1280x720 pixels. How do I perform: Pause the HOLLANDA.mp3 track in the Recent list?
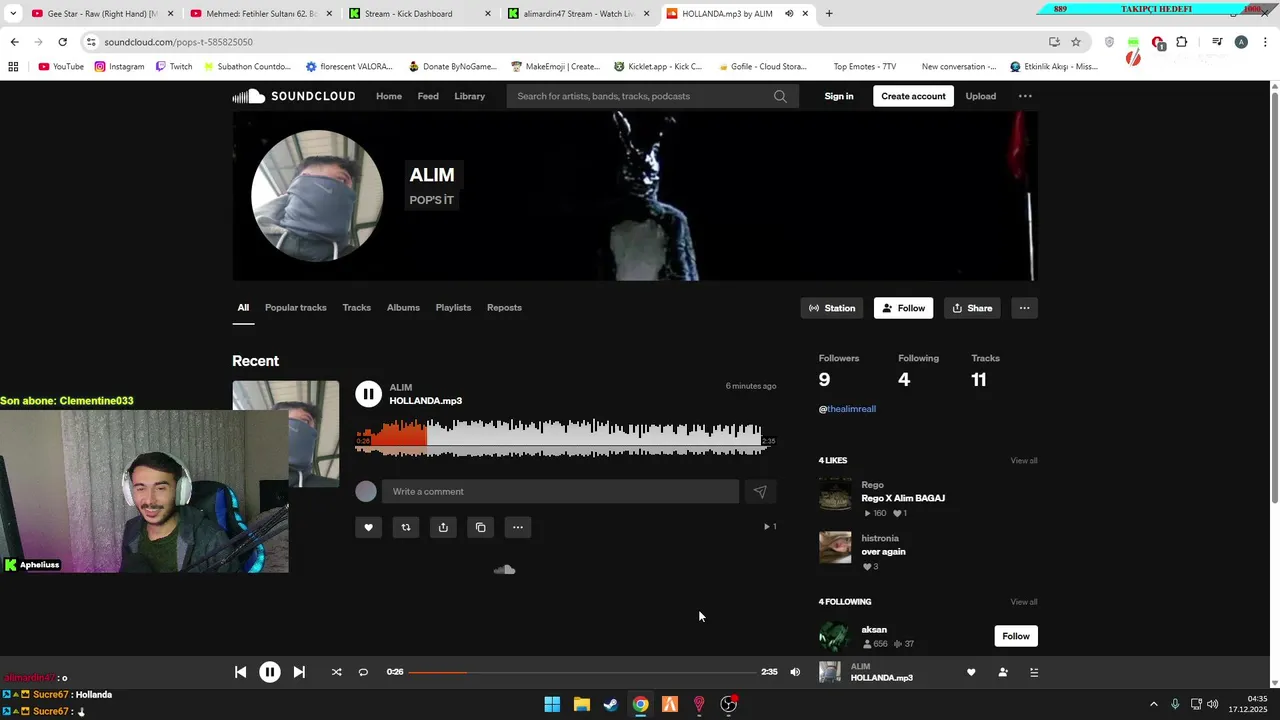tap(368, 394)
